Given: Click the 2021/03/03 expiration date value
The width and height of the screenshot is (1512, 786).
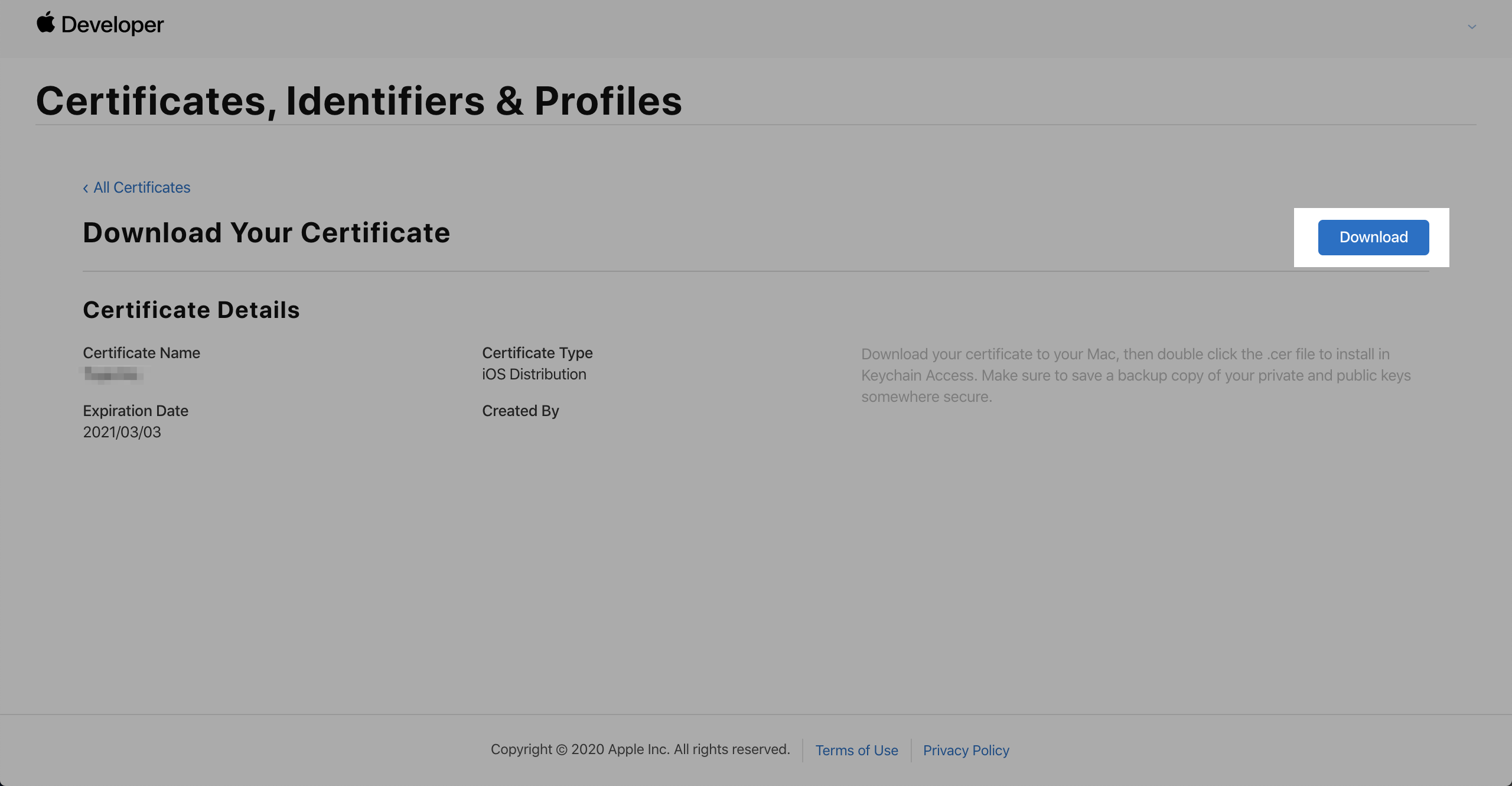Looking at the screenshot, I should (x=122, y=432).
